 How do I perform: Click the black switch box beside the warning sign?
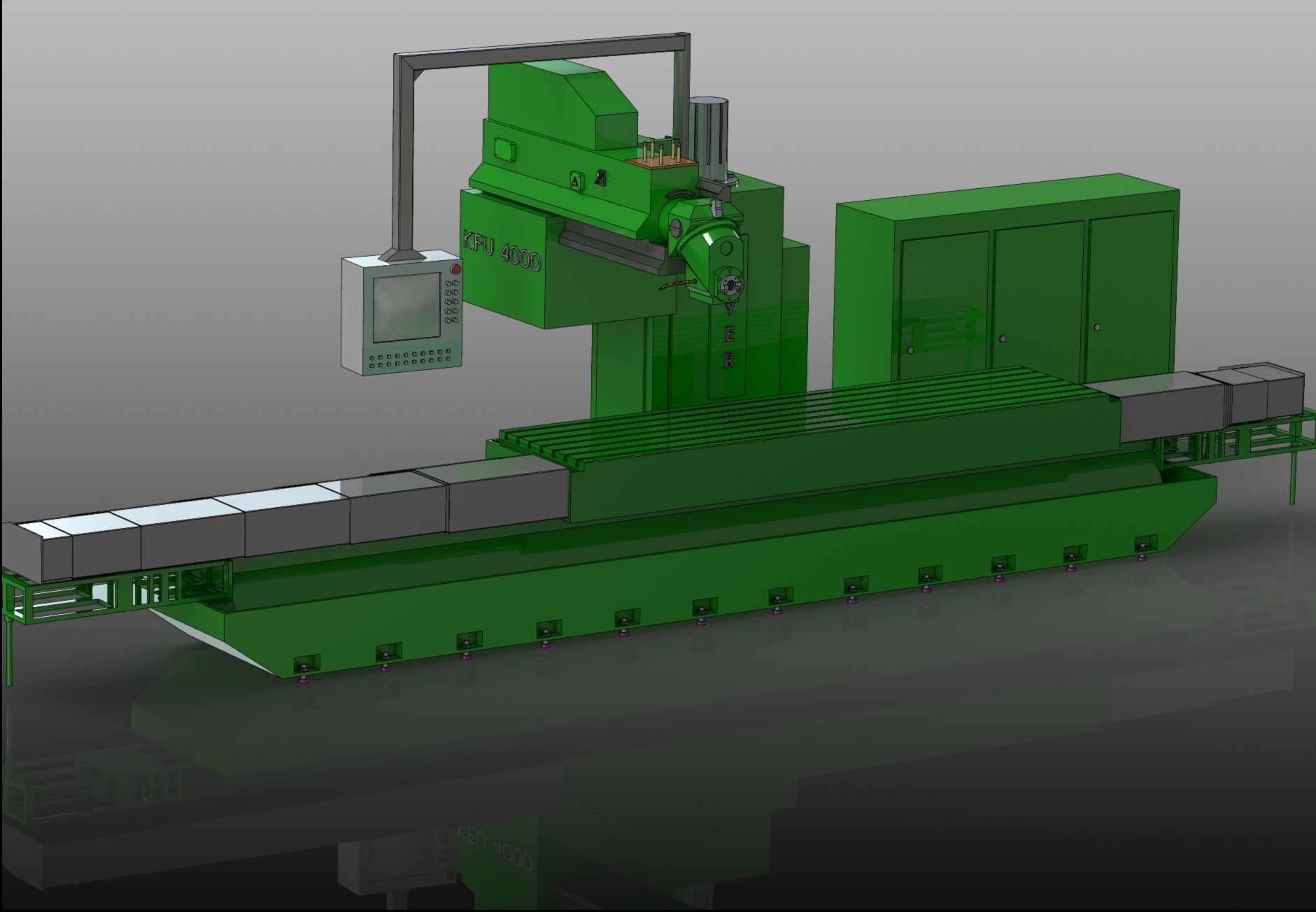click(600, 178)
